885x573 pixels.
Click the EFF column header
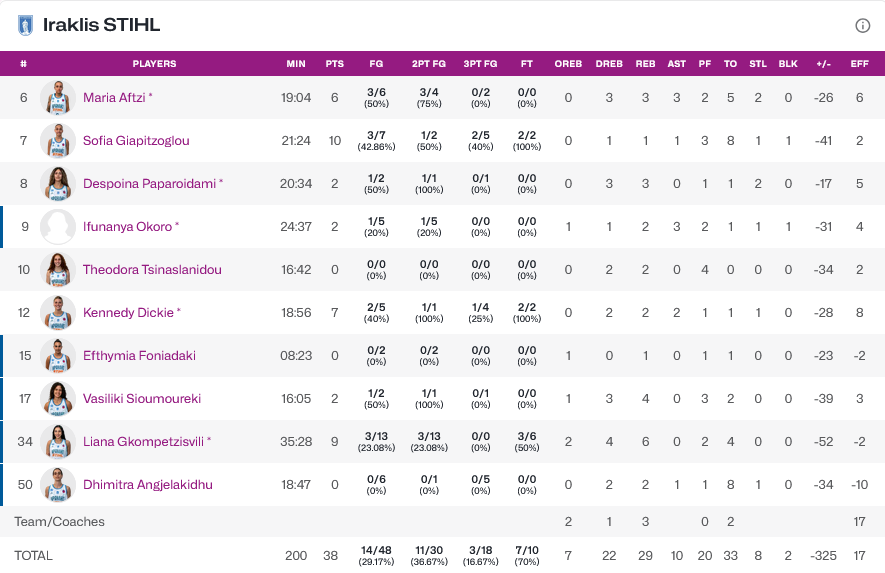[x=859, y=64]
